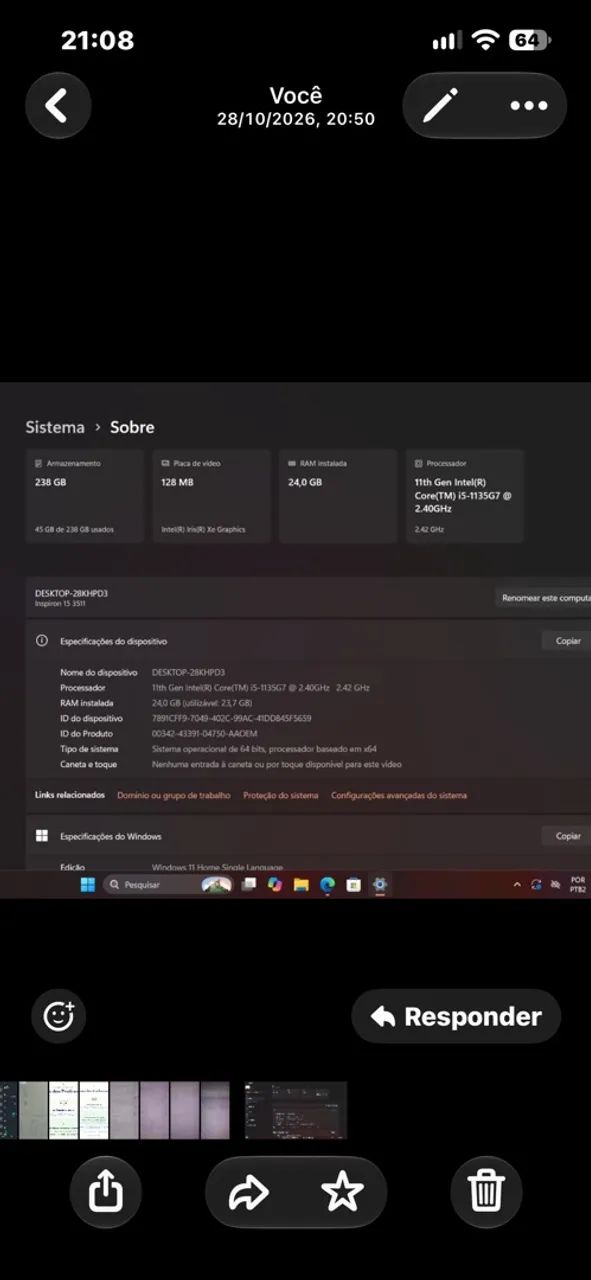
Task: Open Configurações avançadas do sistema link
Action: tap(399, 796)
